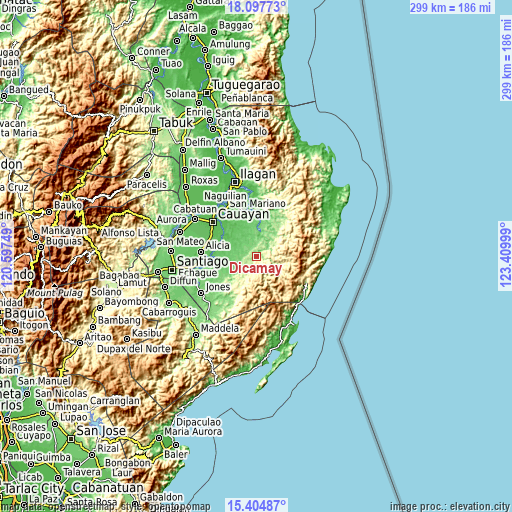Image resolution: width=512 pixels, height=512 pixels.
Task: Click the elevation.city image credit text
Action: click(x=450, y=507)
